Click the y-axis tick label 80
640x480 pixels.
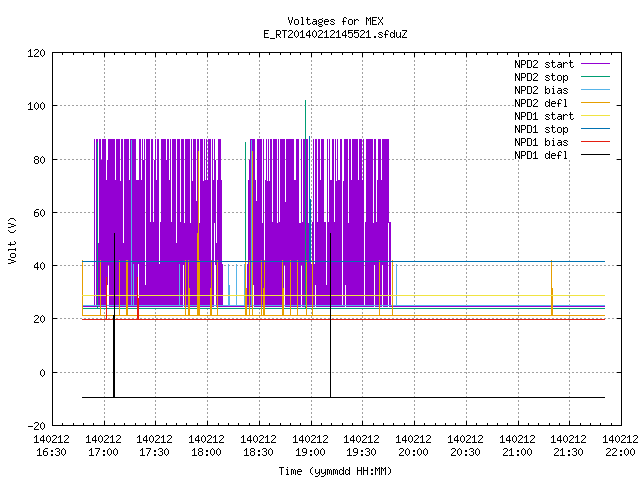click(39, 160)
